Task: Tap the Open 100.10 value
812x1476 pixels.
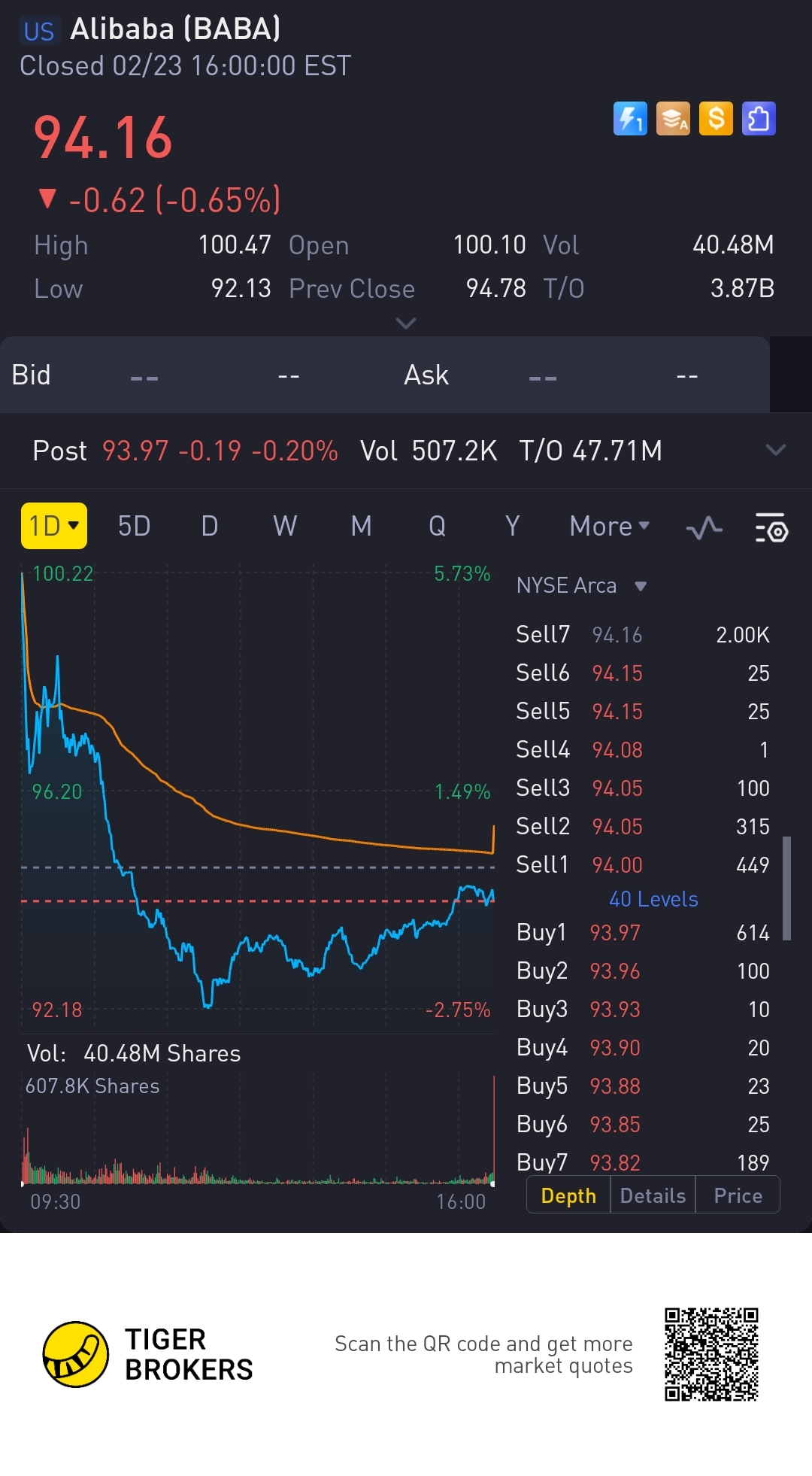Action: coord(489,244)
